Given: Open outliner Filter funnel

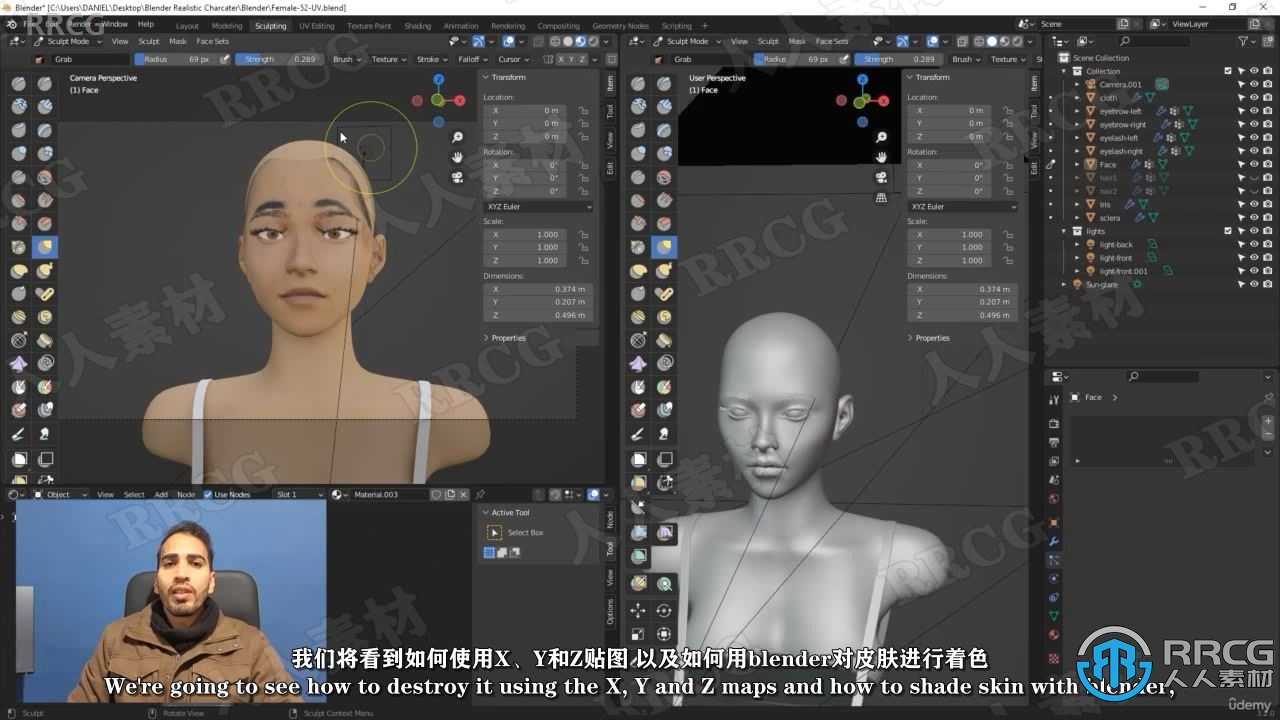Looking at the screenshot, I should click(x=1245, y=41).
